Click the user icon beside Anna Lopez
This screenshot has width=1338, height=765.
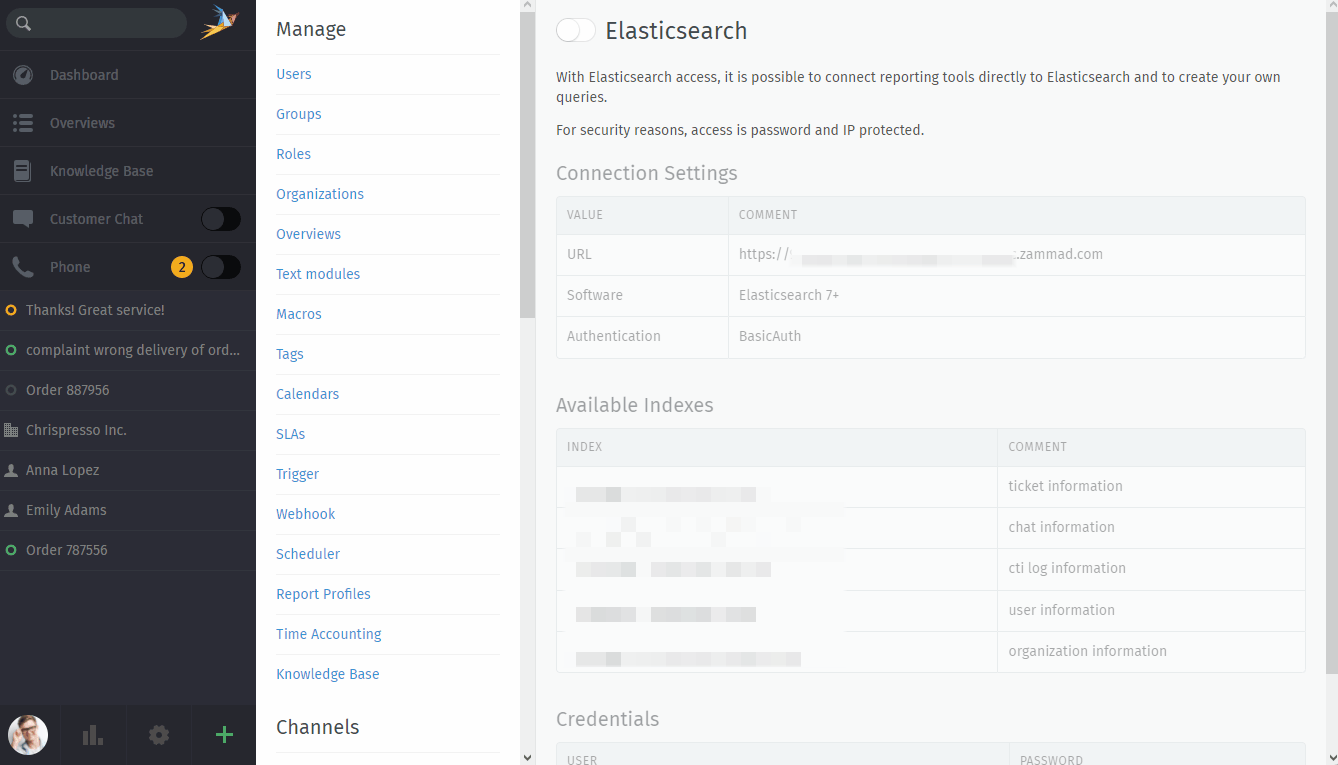(11, 470)
